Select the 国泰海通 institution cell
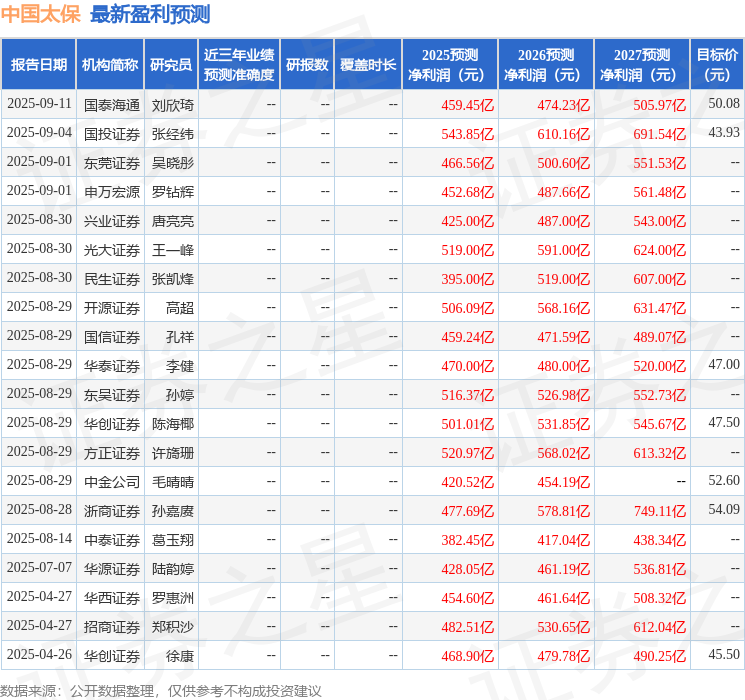This screenshot has width=745, height=700. point(112,105)
